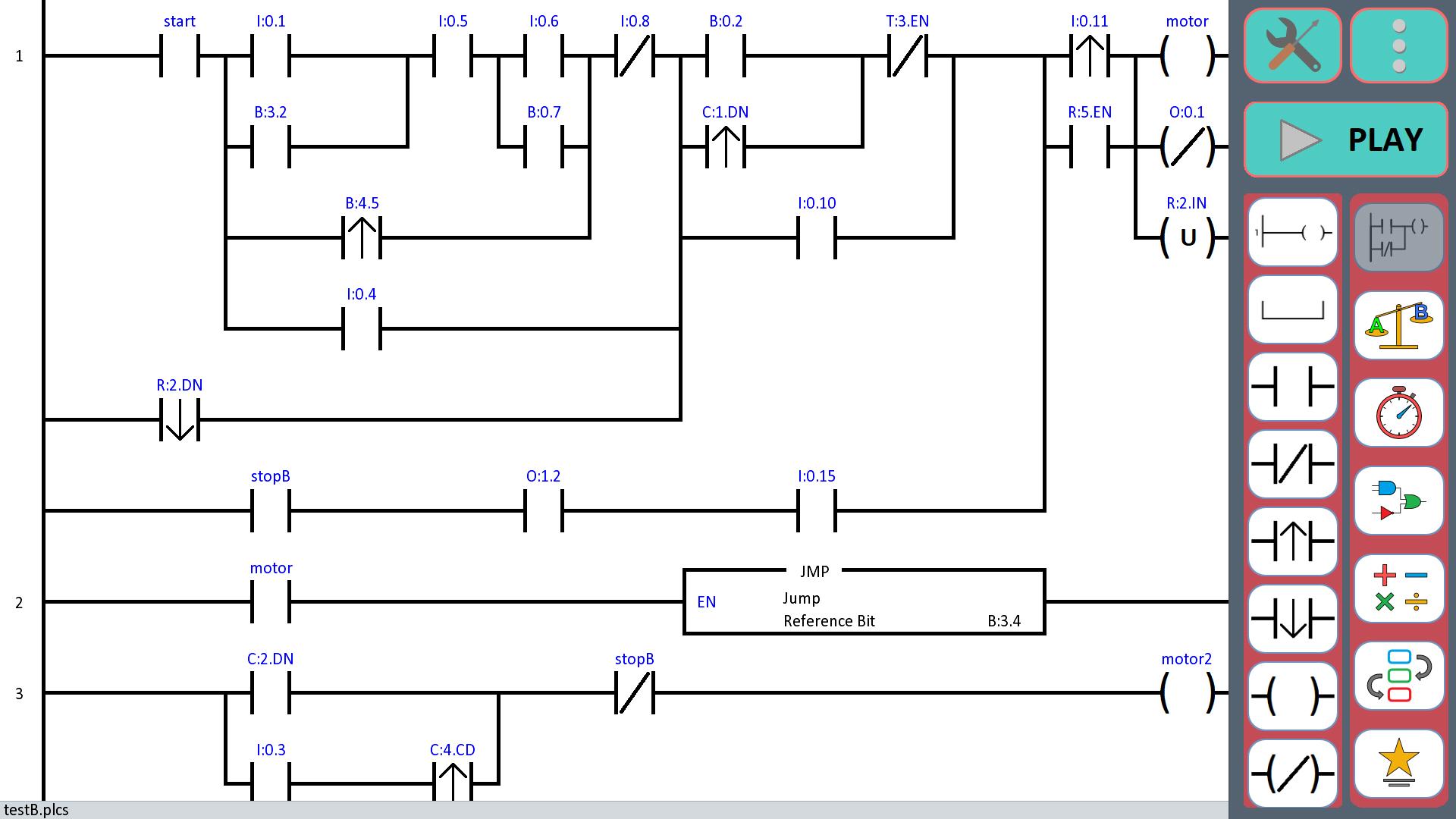
Task: Select the C:4.CD rising edge contact
Action: (453, 781)
